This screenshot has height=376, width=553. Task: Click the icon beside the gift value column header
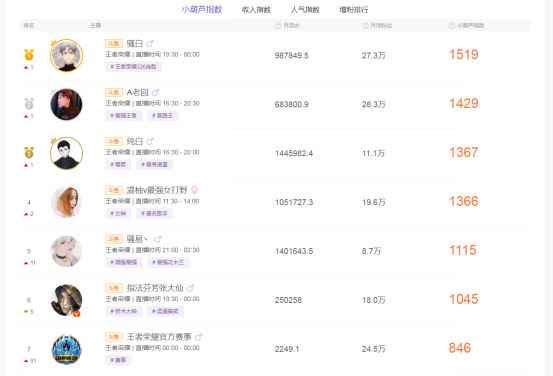coord(278,25)
